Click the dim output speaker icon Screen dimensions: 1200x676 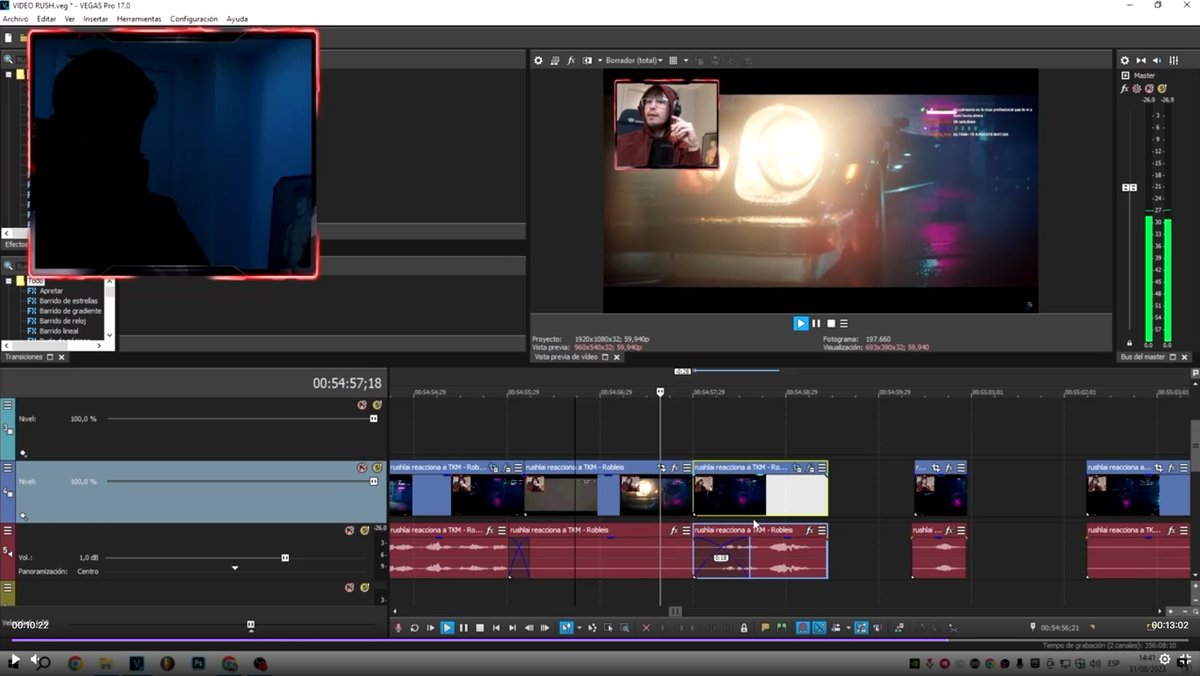click(x=1158, y=61)
